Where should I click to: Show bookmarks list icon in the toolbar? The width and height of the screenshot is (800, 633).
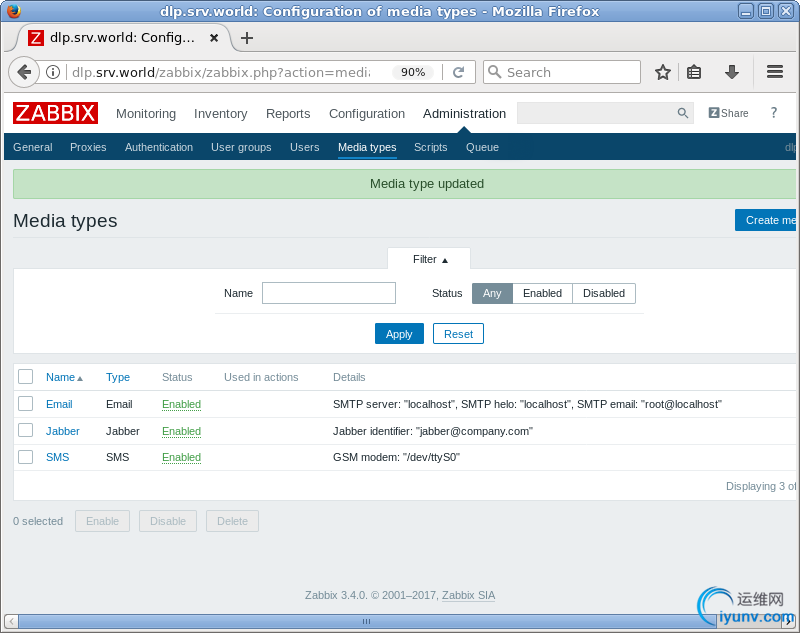coord(693,72)
